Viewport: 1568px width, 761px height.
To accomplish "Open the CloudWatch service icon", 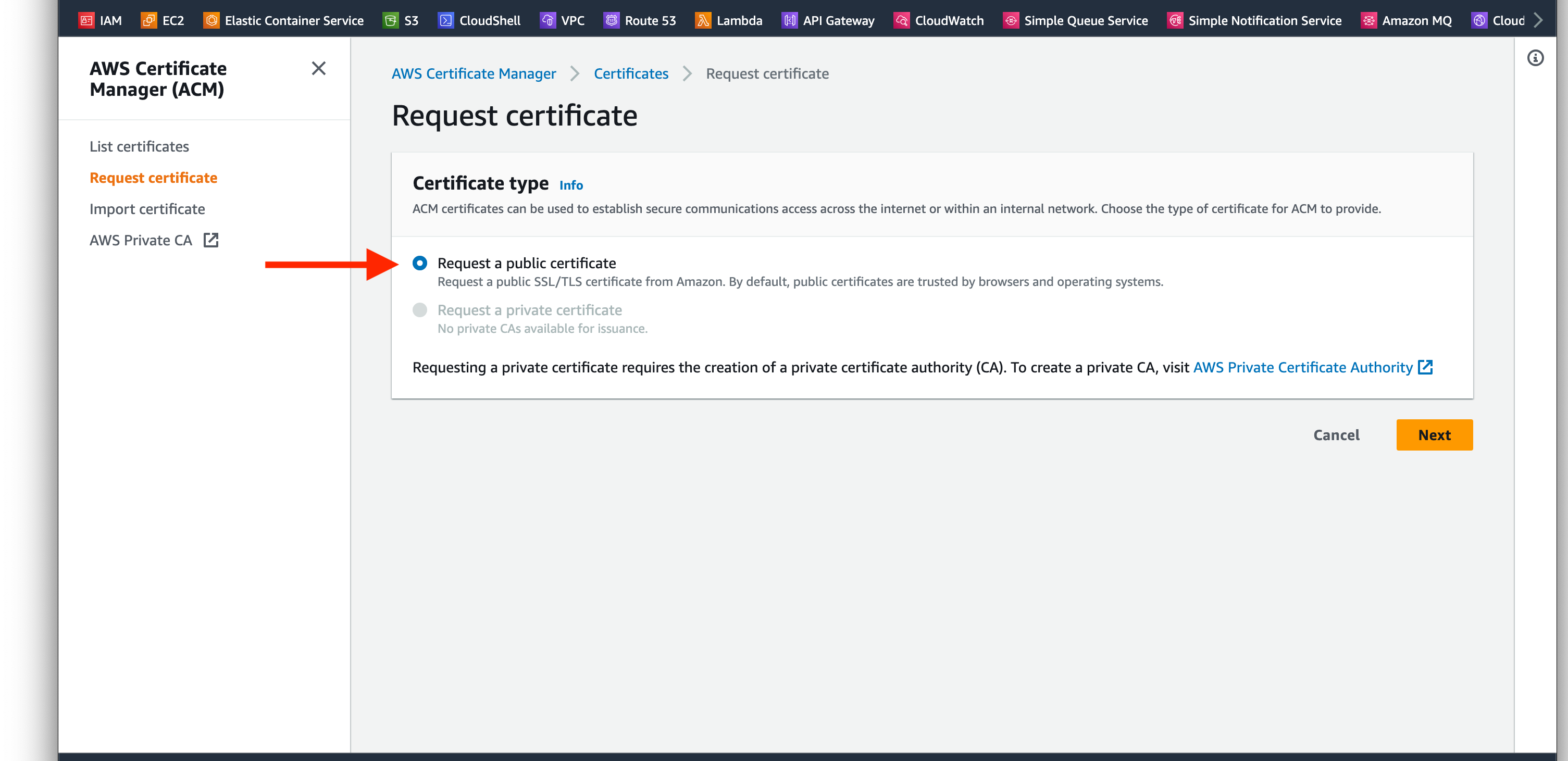I will pyautogui.click(x=902, y=20).
